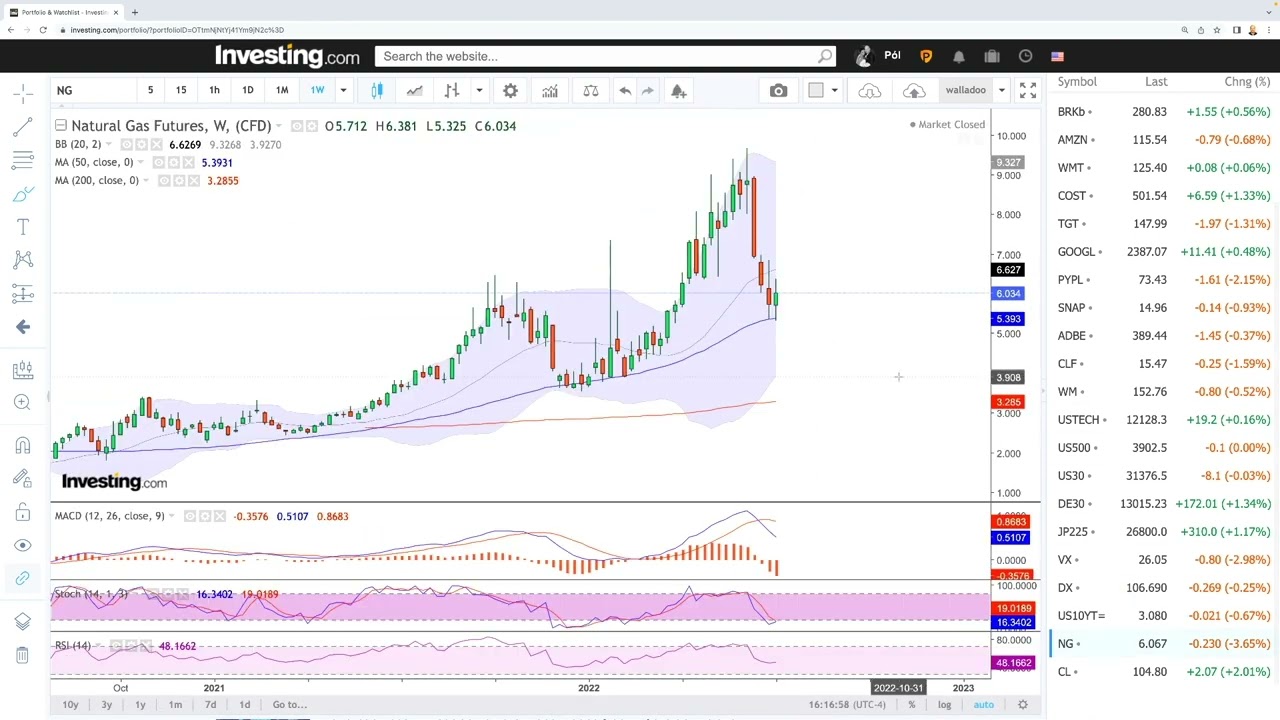Set the chart range to 7d
This screenshot has width=1280, height=720.
tap(210, 705)
